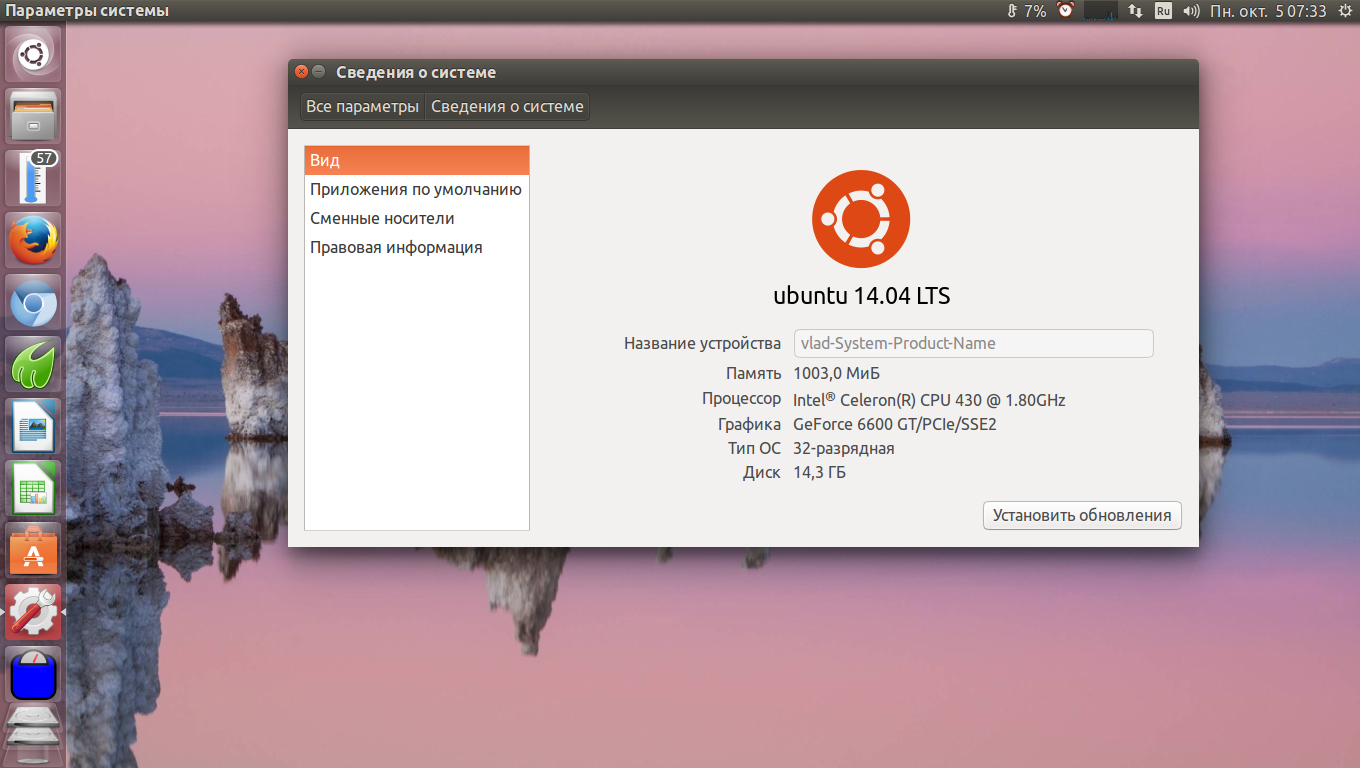Open the Ru keyboard layout indicator

1163,11
